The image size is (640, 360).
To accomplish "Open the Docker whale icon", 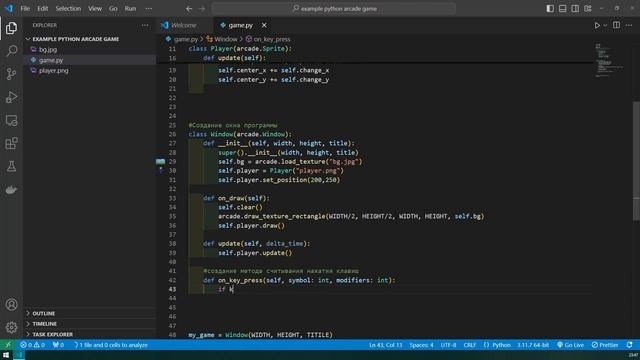I will (x=11, y=190).
